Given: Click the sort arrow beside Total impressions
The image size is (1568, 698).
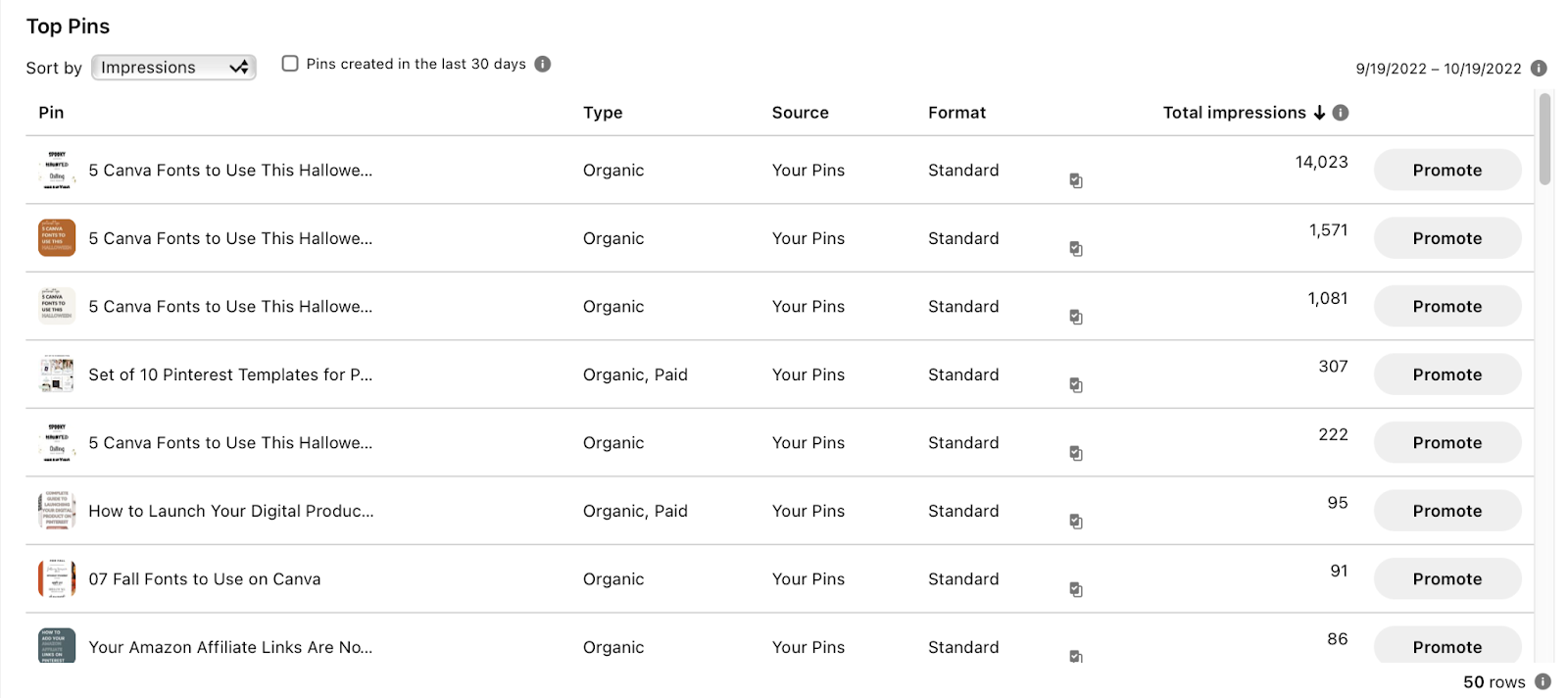Looking at the screenshot, I should point(1319,113).
